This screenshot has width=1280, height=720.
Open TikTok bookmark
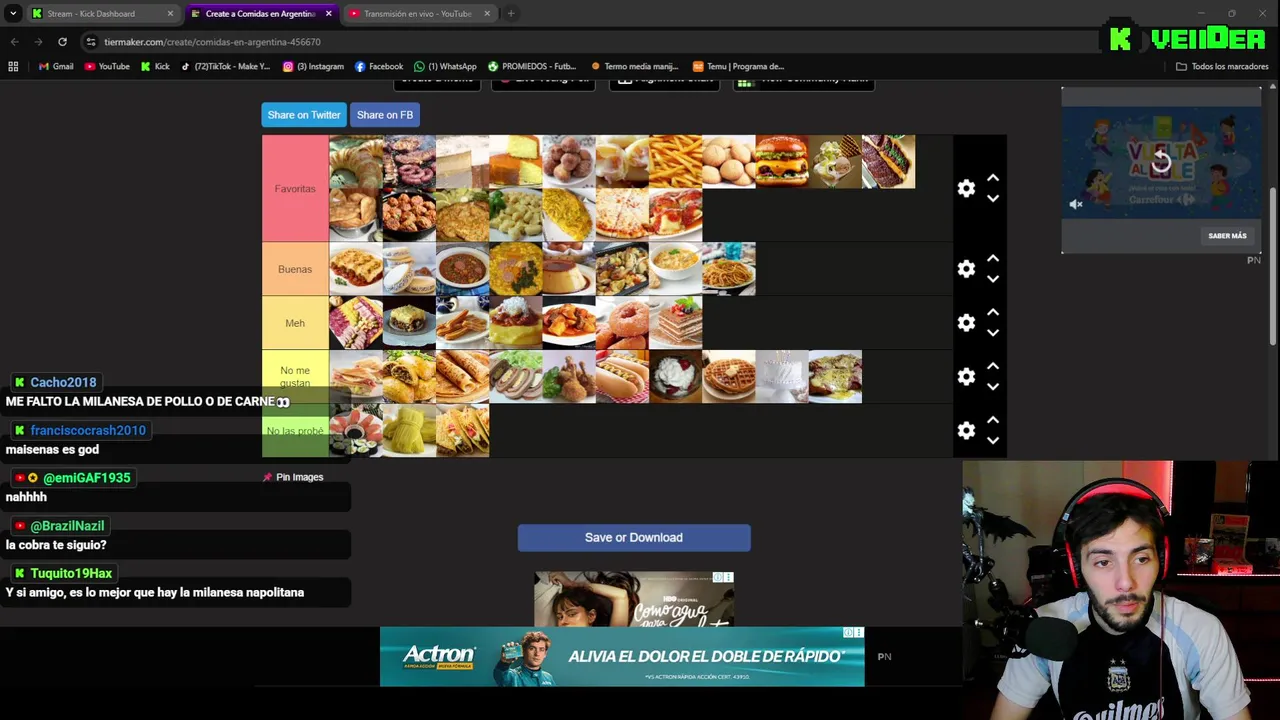(x=226, y=67)
